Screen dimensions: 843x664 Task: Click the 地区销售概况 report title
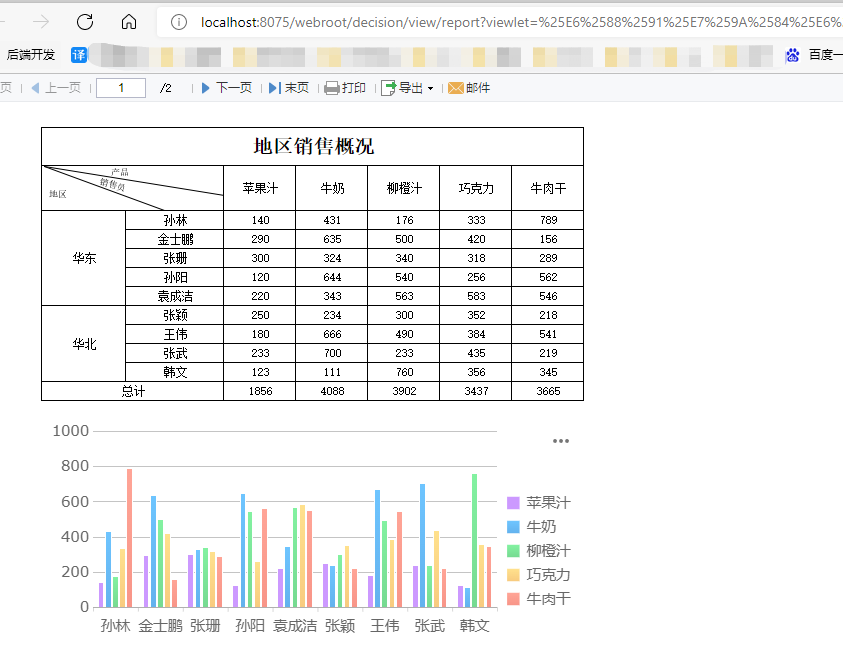311,145
